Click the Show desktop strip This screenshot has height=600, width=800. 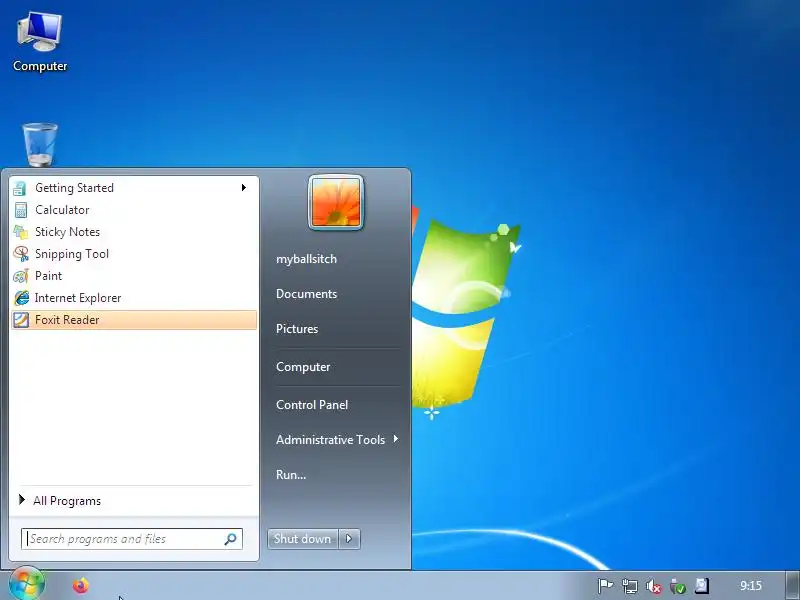tap(792, 585)
